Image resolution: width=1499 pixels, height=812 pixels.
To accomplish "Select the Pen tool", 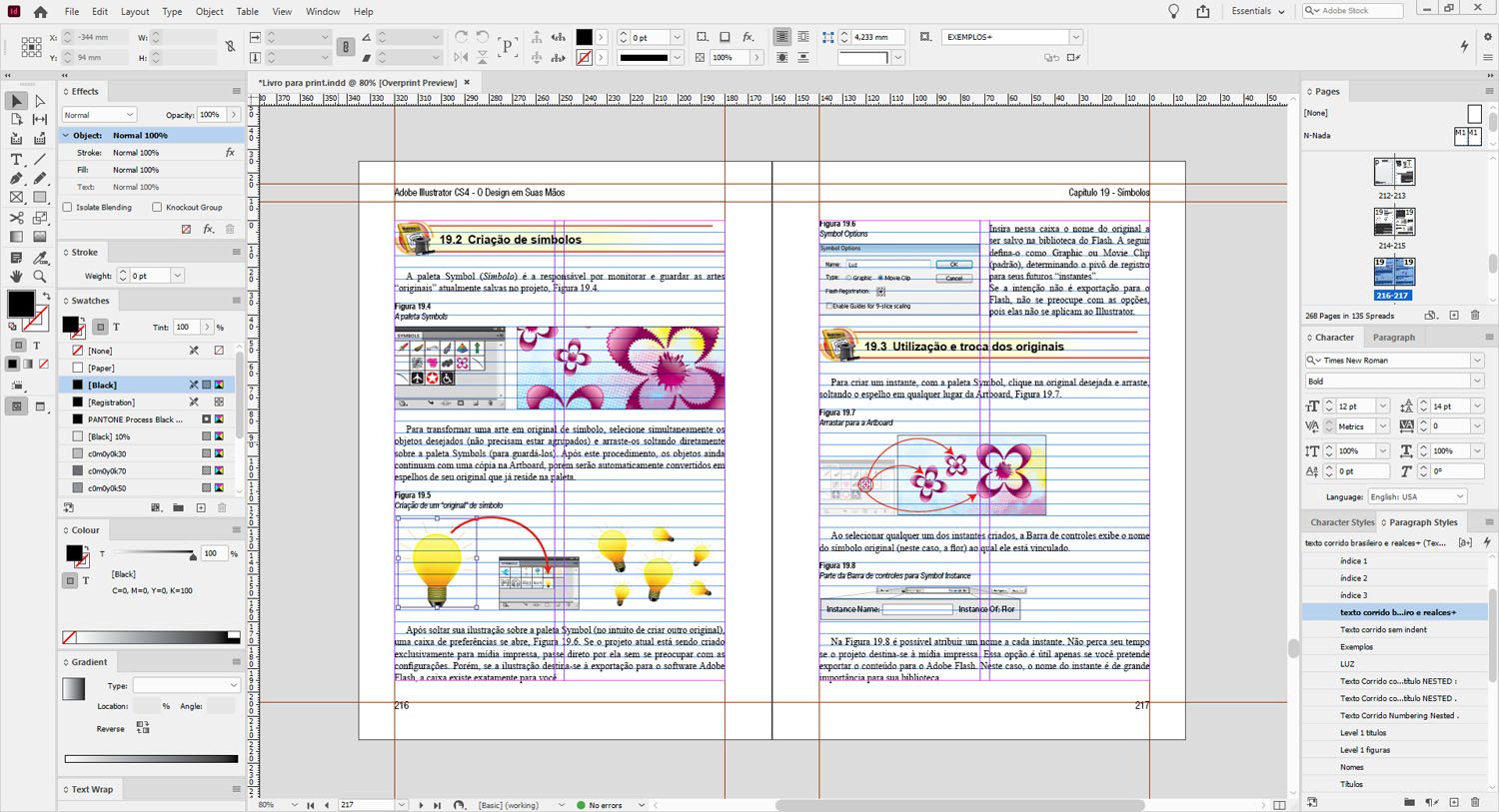I will click(16, 179).
